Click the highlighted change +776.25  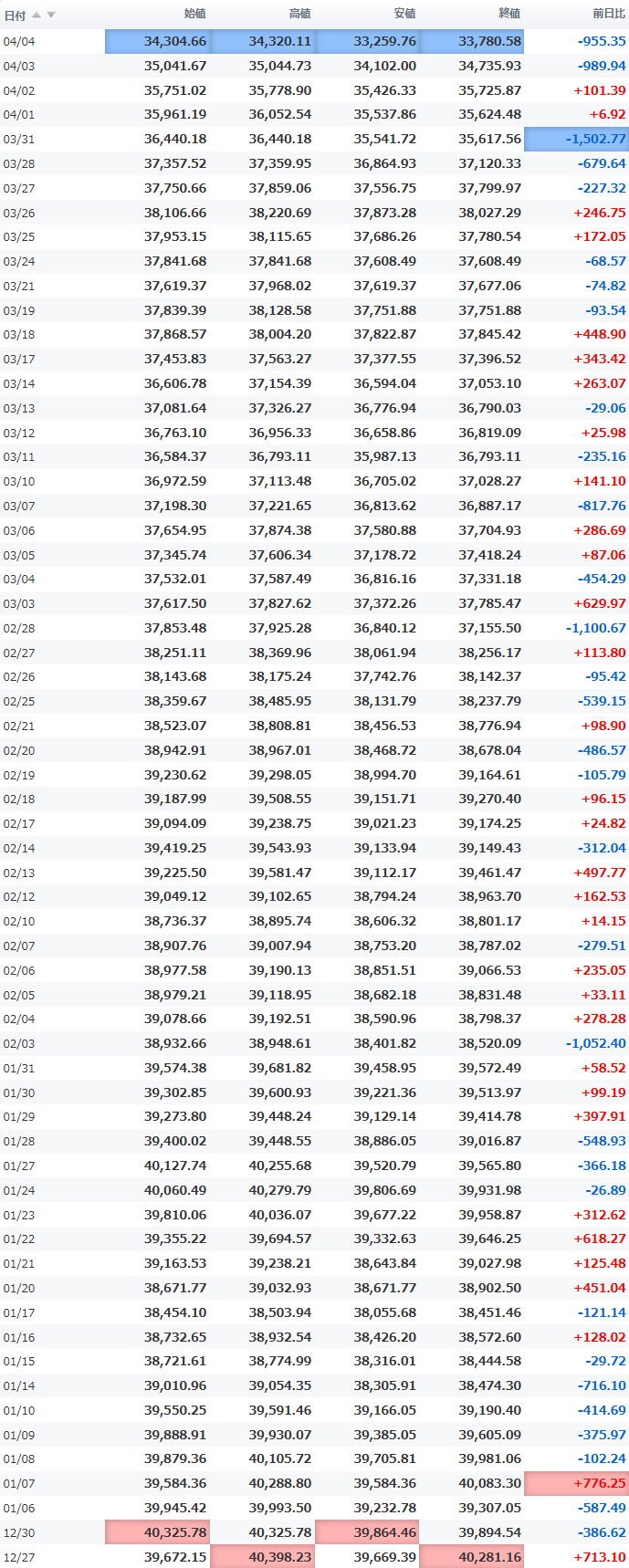click(x=577, y=1483)
